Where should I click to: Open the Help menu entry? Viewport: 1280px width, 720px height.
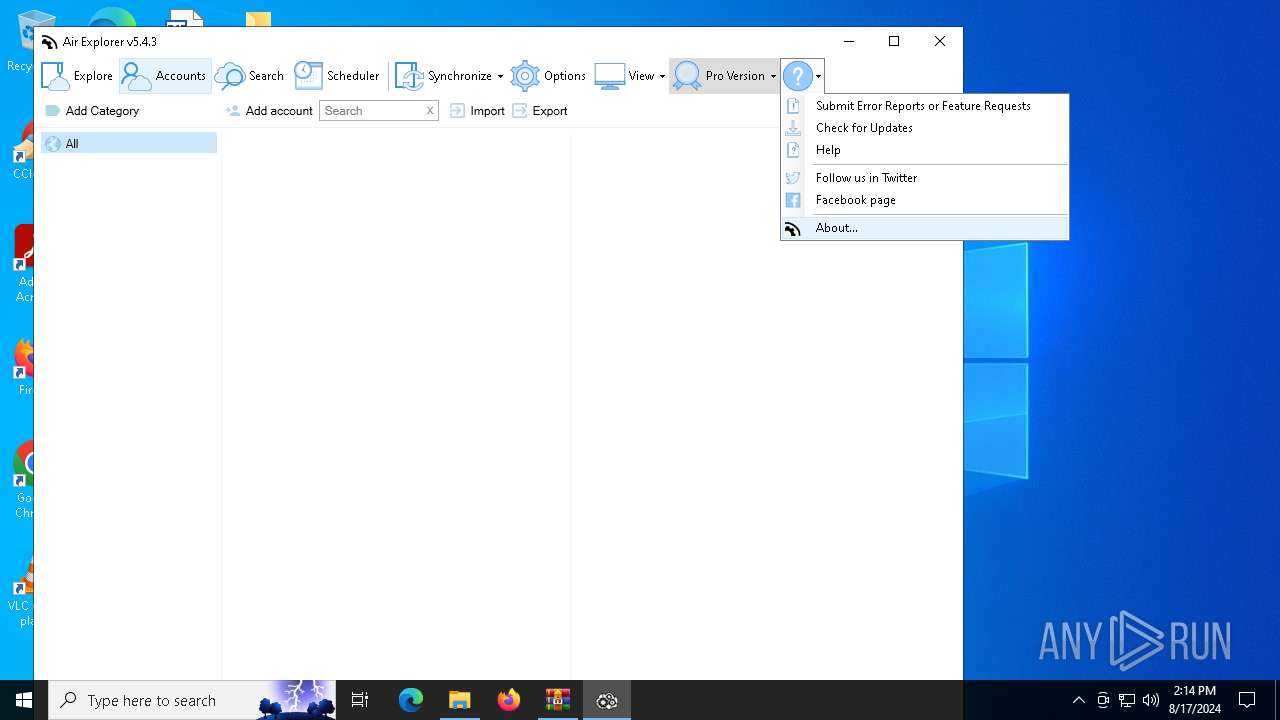coord(925,150)
